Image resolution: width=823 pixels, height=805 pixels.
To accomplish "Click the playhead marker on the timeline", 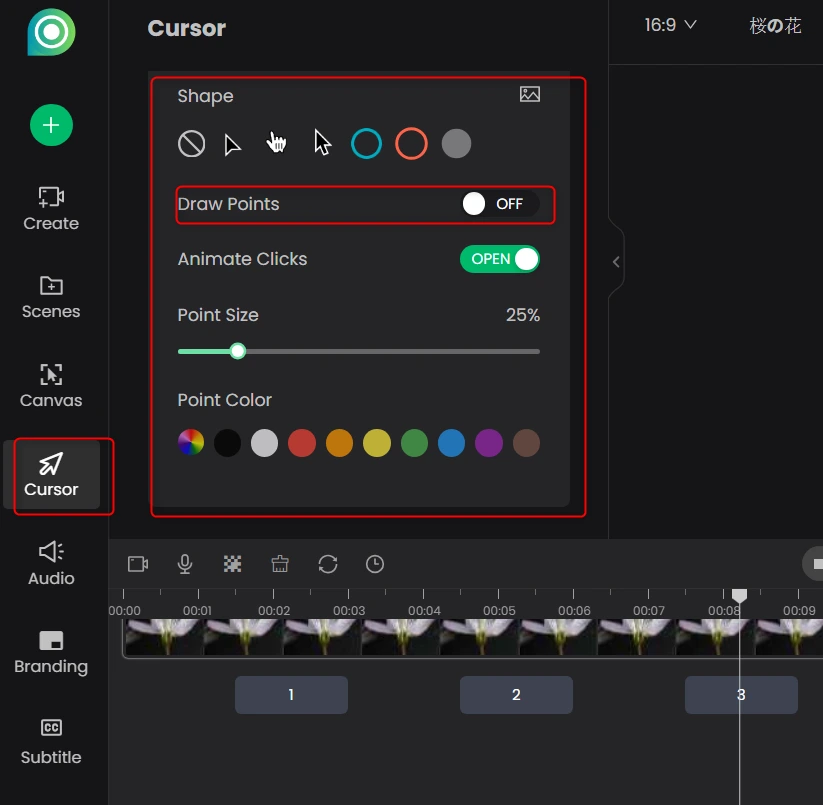I will (739, 596).
